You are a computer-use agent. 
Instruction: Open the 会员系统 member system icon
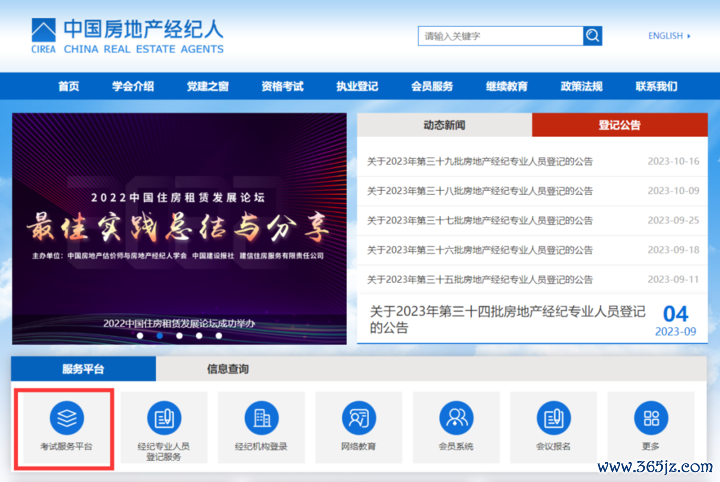(x=456, y=418)
